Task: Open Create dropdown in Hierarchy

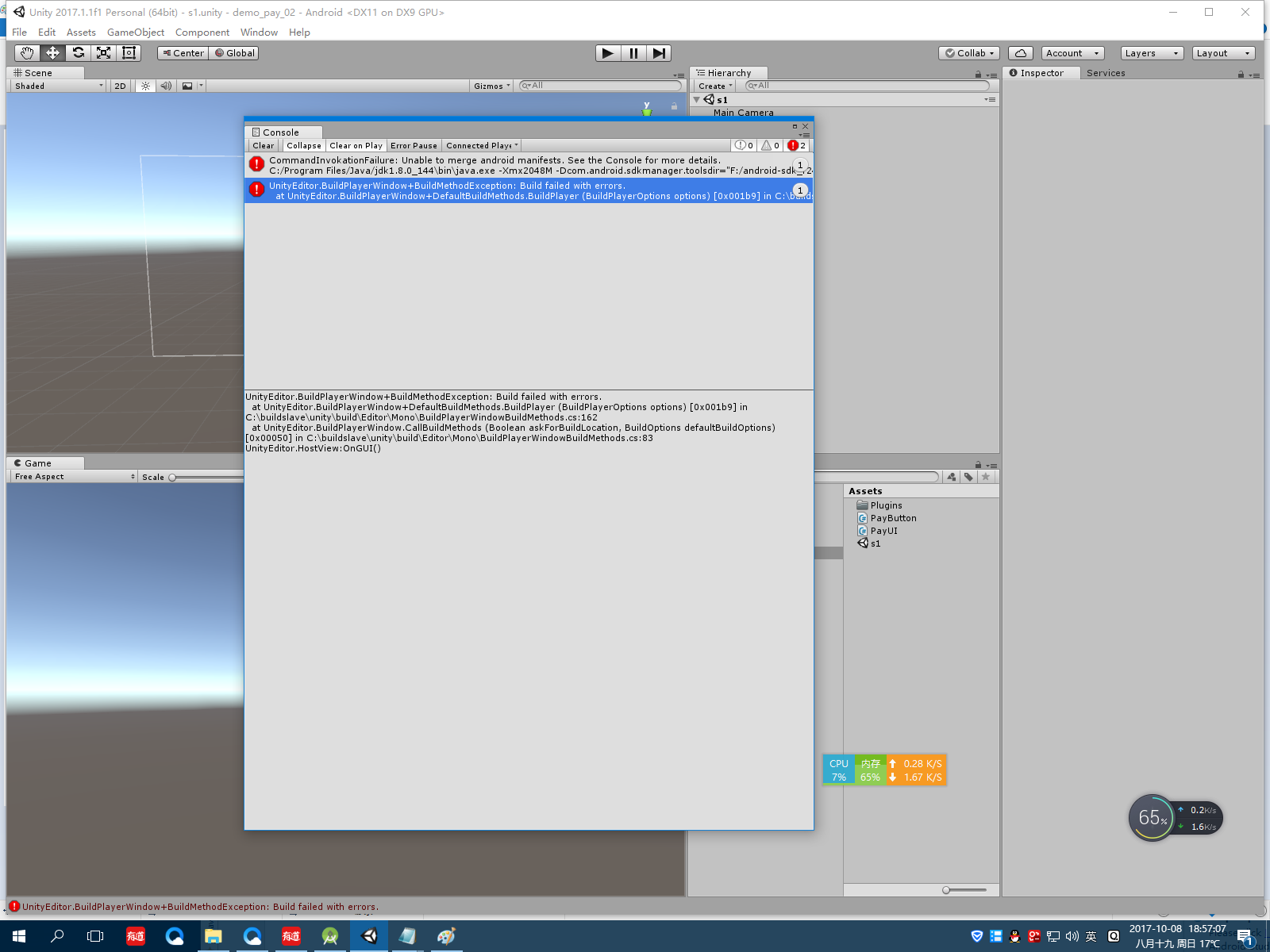Action: [715, 86]
